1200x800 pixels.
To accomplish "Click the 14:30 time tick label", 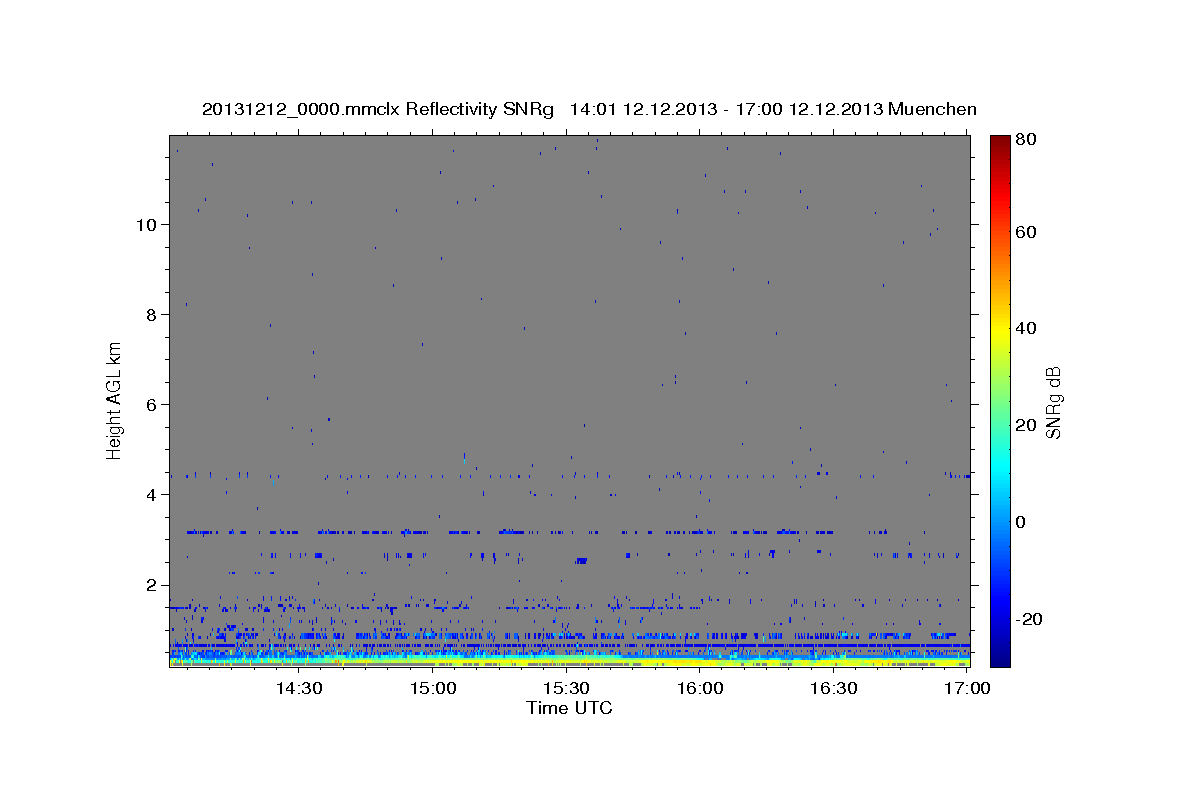I will point(298,688).
